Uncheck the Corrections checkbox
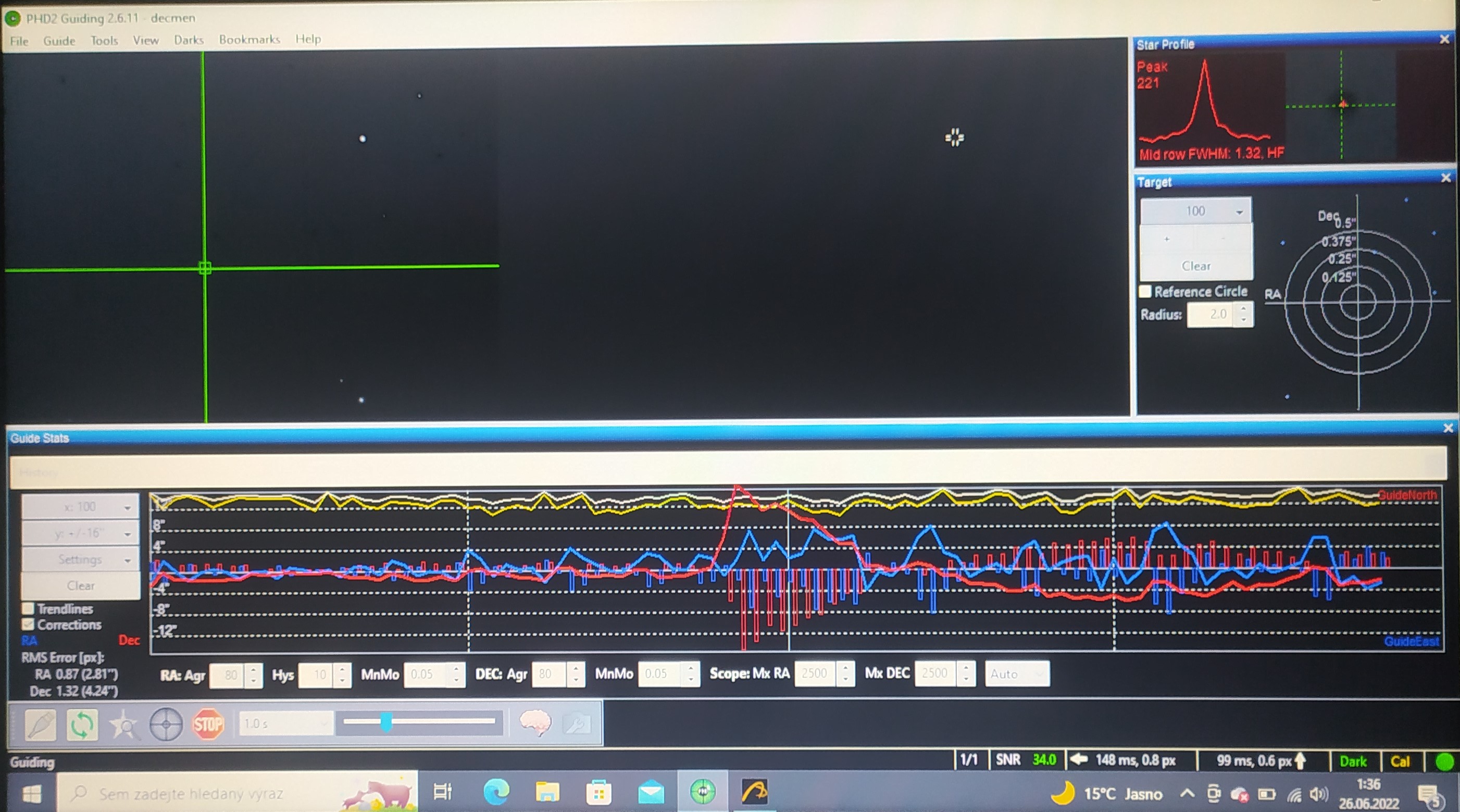The height and width of the screenshot is (812, 1460). [x=28, y=624]
